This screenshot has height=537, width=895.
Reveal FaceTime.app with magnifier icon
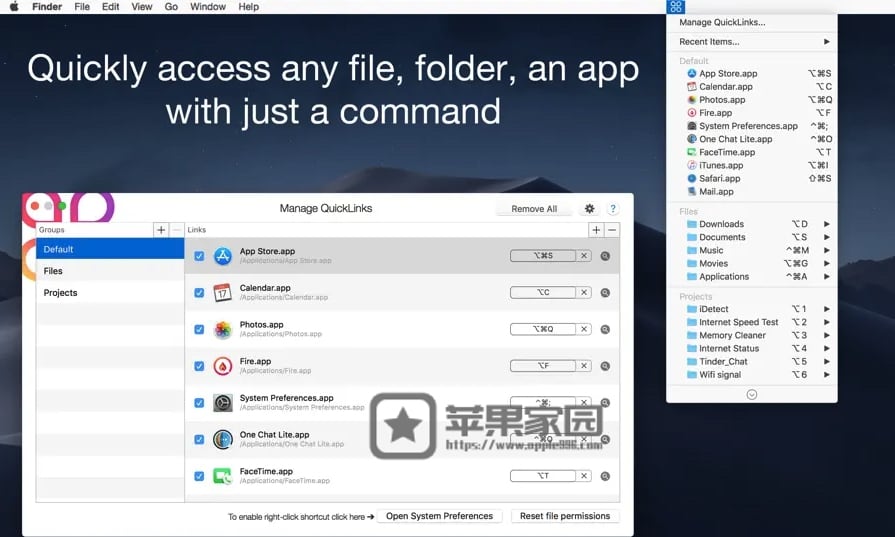click(605, 476)
